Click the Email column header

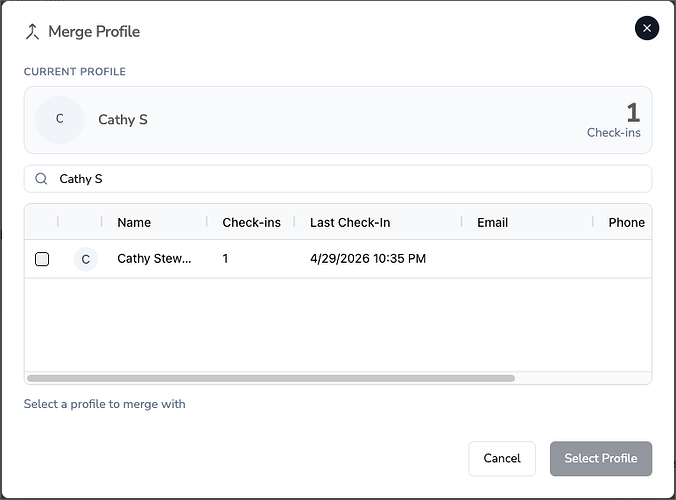tap(492, 222)
